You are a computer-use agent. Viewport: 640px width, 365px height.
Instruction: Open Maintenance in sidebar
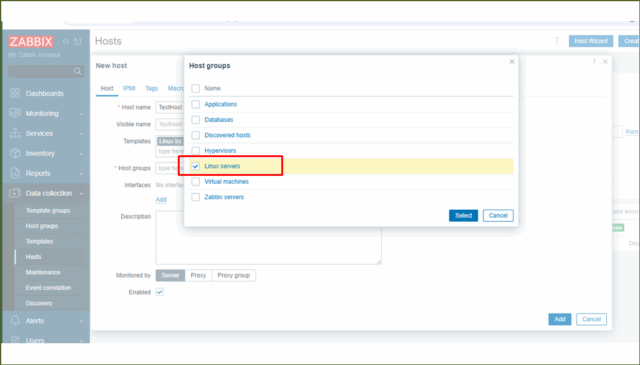click(x=43, y=272)
